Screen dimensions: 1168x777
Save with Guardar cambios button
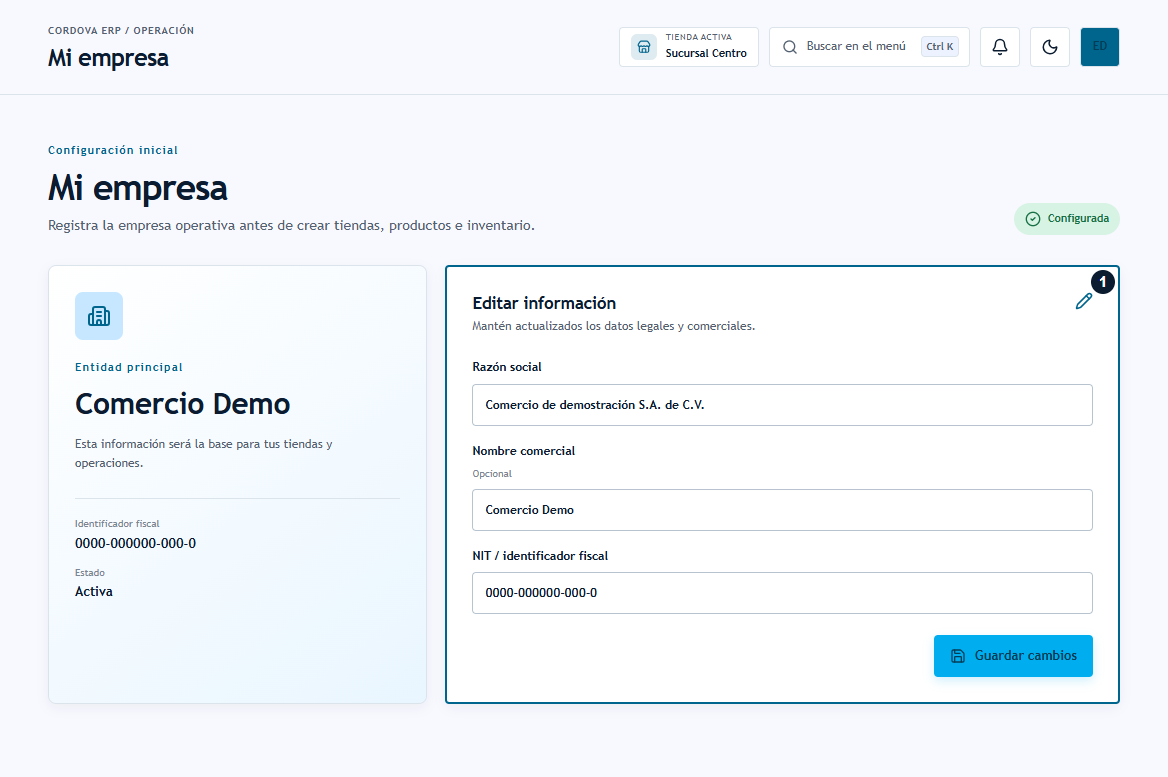pyautogui.click(x=1013, y=656)
